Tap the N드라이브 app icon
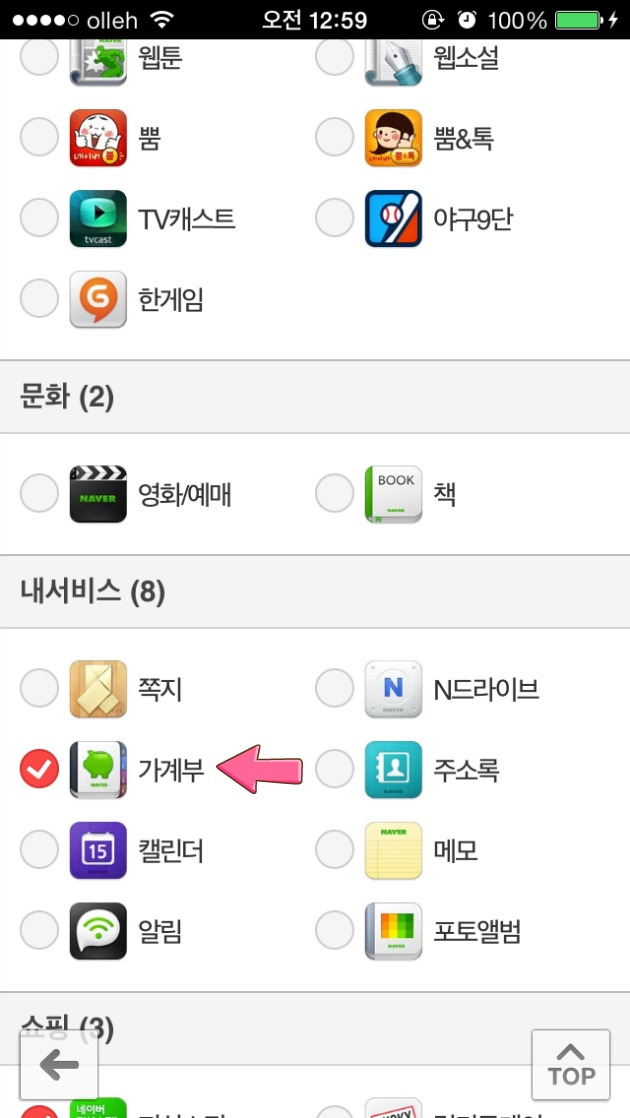The width and height of the screenshot is (630, 1118). tap(393, 688)
